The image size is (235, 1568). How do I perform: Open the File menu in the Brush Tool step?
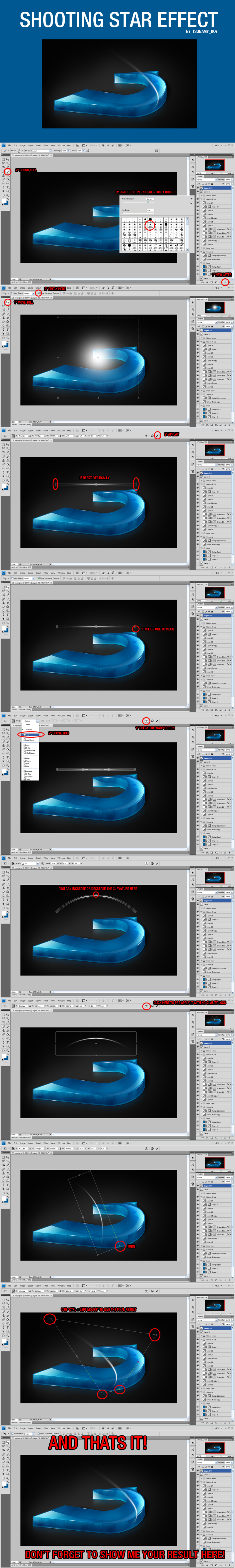[x=9, y=145]
